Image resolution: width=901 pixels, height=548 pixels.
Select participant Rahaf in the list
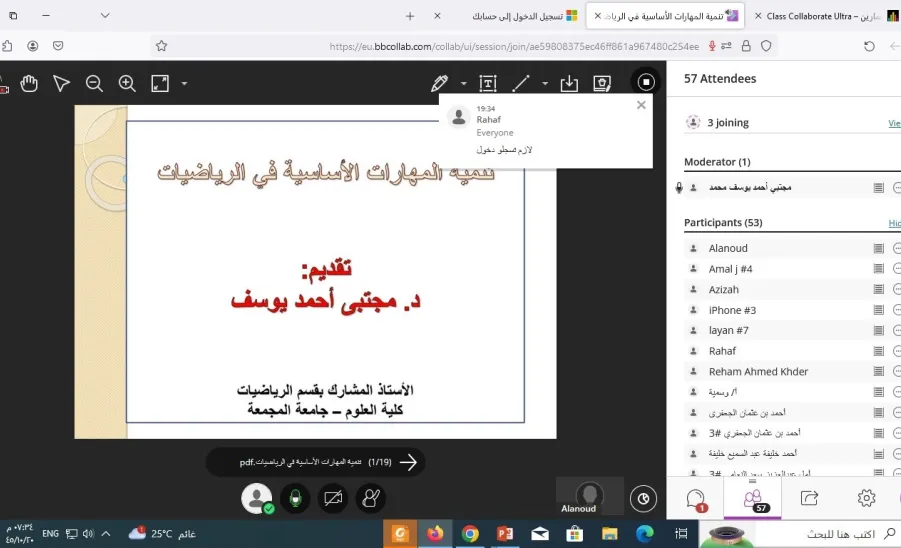[792, 351]
